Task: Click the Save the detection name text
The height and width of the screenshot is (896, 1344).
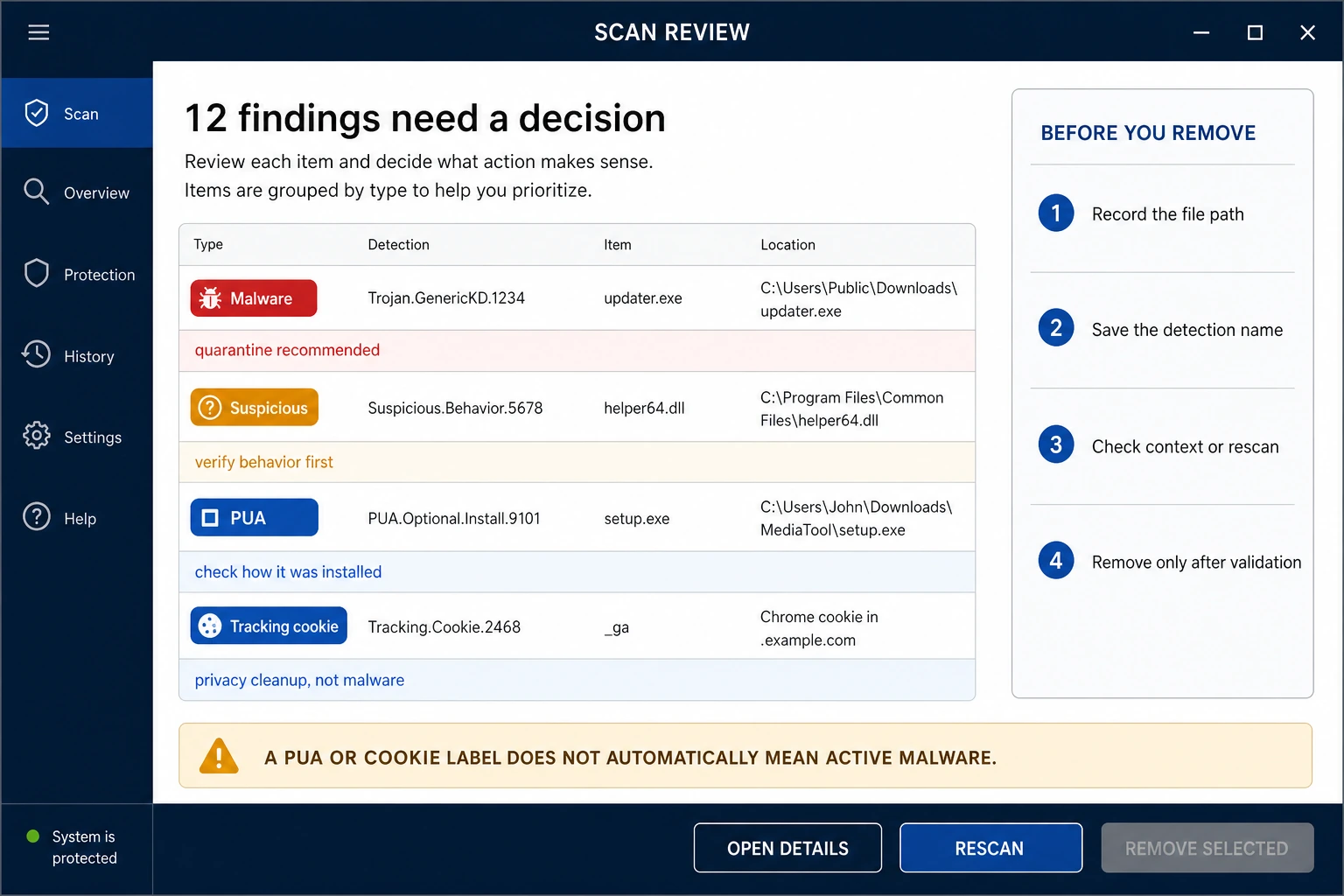Action: [1187, 330]
